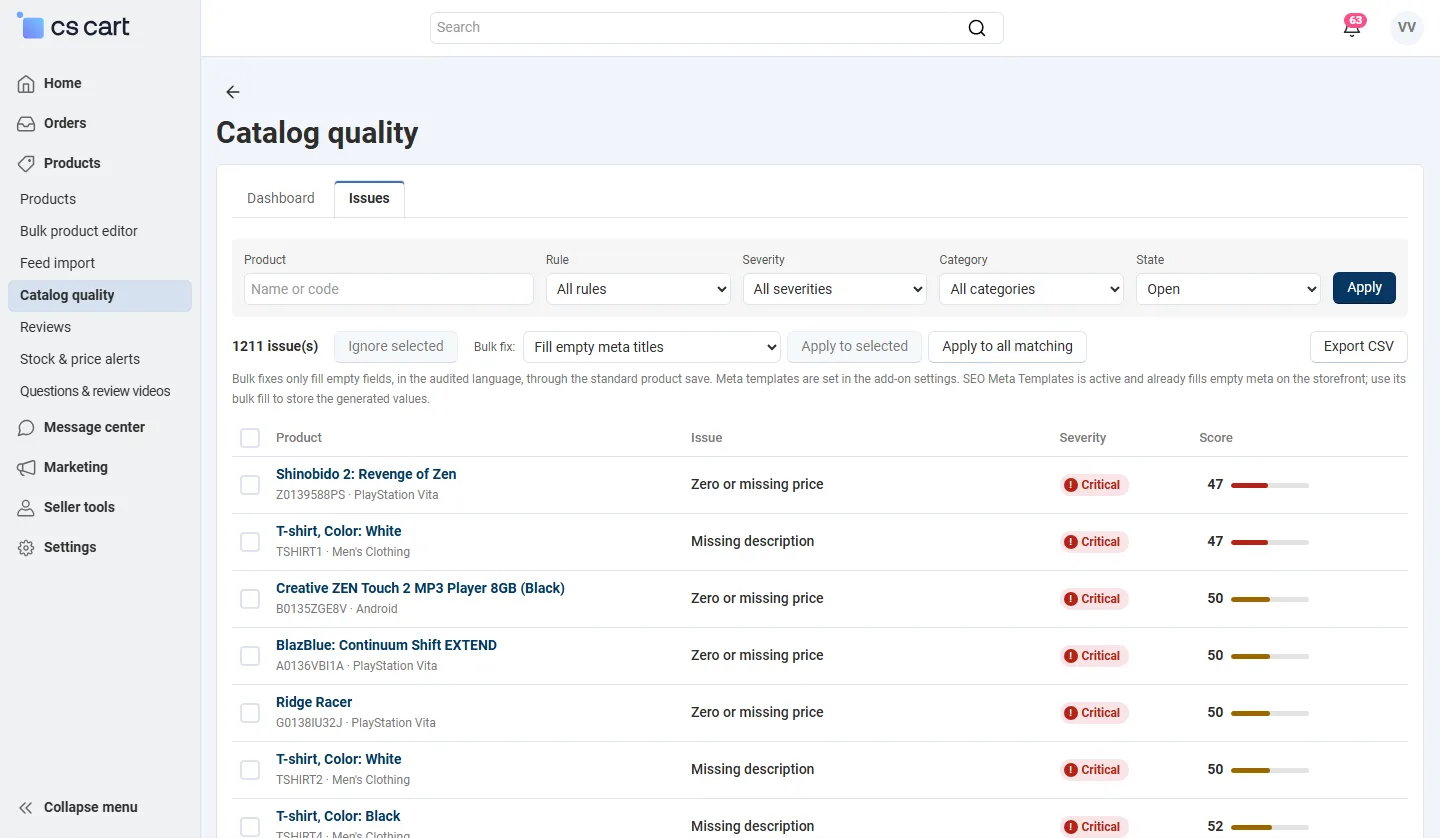Click 'Zero or missing price' for Ridge Racer
Viewport: 1440px width, 838px height.
click(x=757, y=712)
